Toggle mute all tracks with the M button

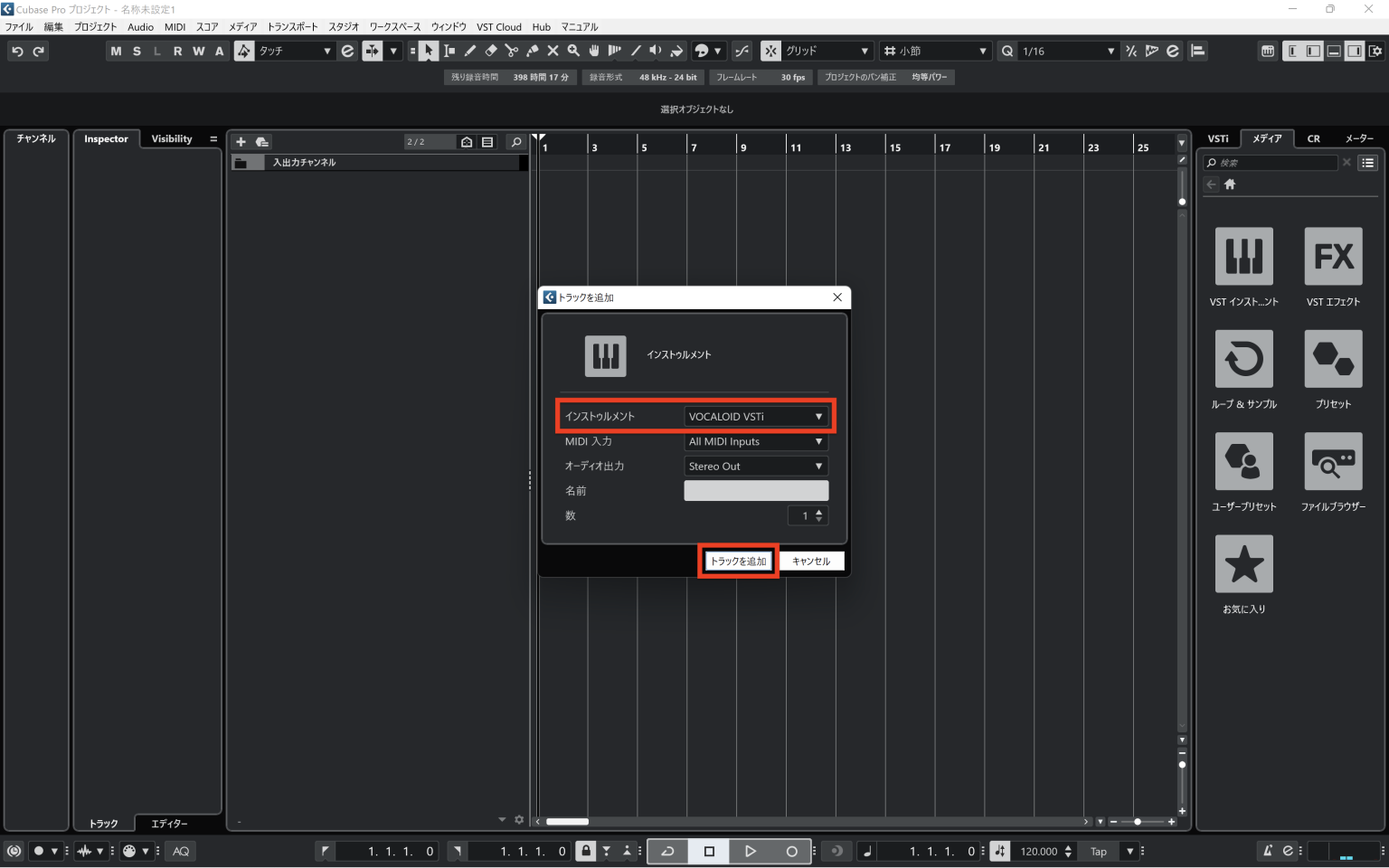(115, 51)
